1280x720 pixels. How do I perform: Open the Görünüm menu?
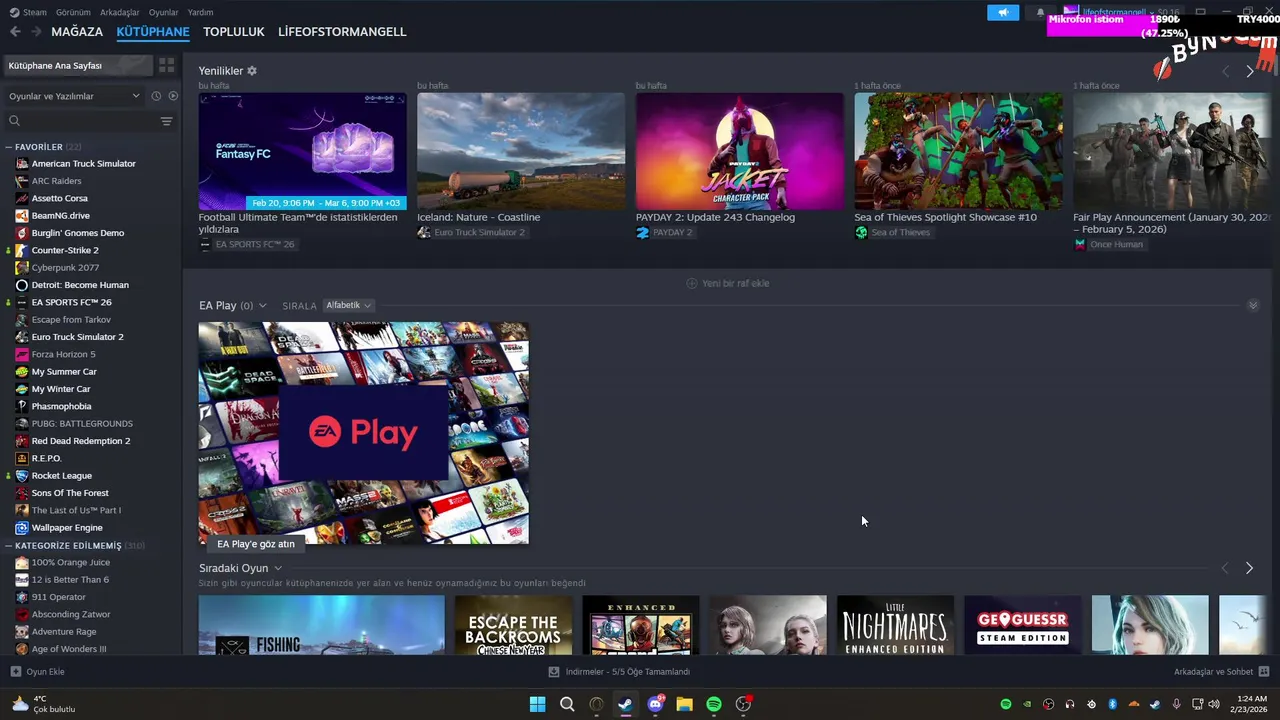click(x=73, y=12)
